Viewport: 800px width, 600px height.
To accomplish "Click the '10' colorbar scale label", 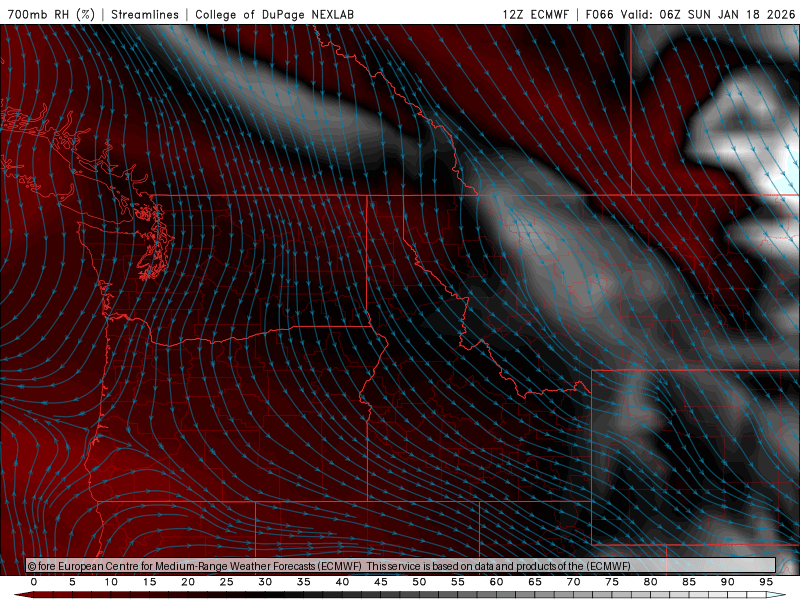I will (111, 582).
